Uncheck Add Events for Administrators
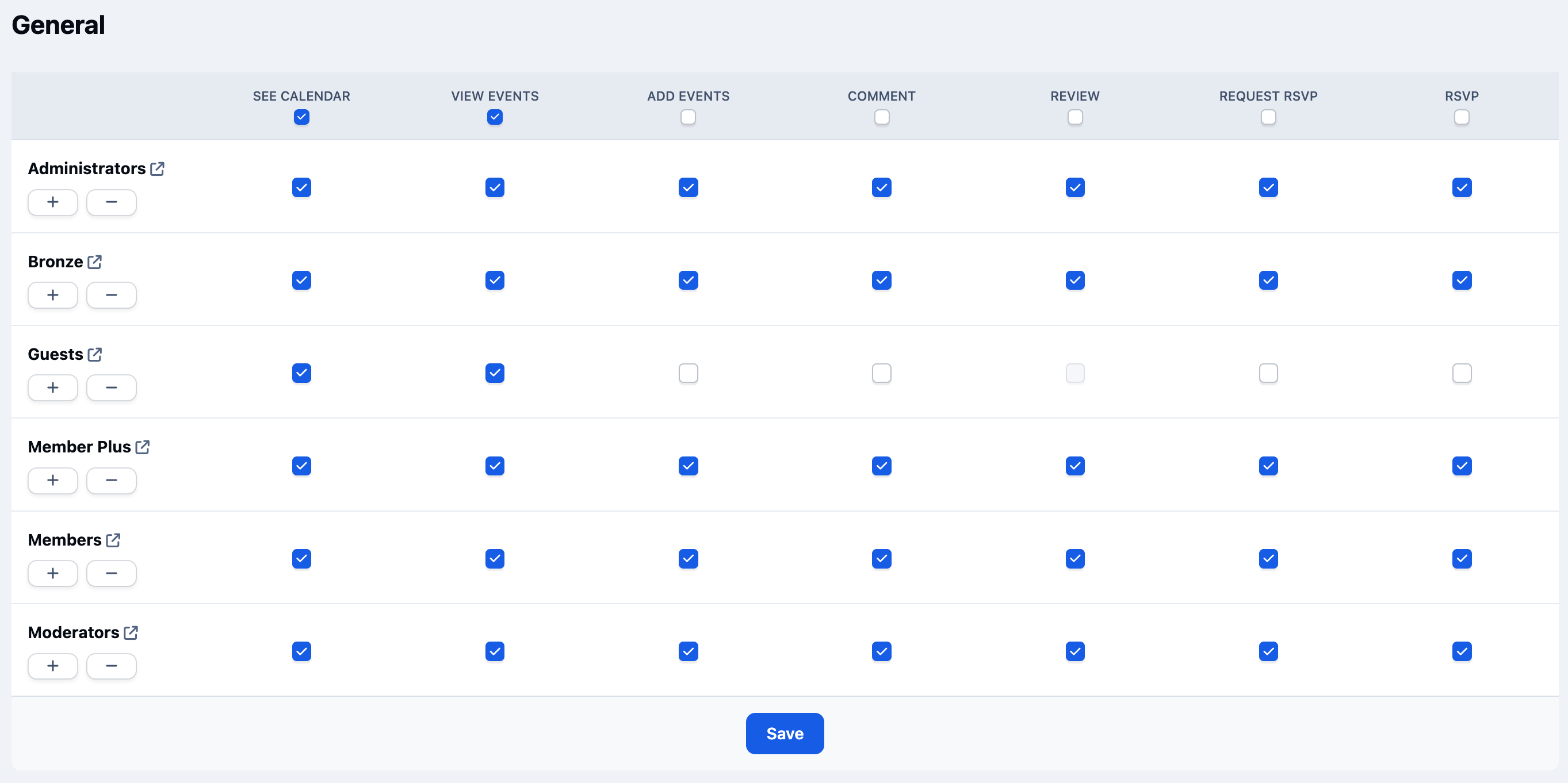This screenshot has height=783, width=1568. (688, 187)
